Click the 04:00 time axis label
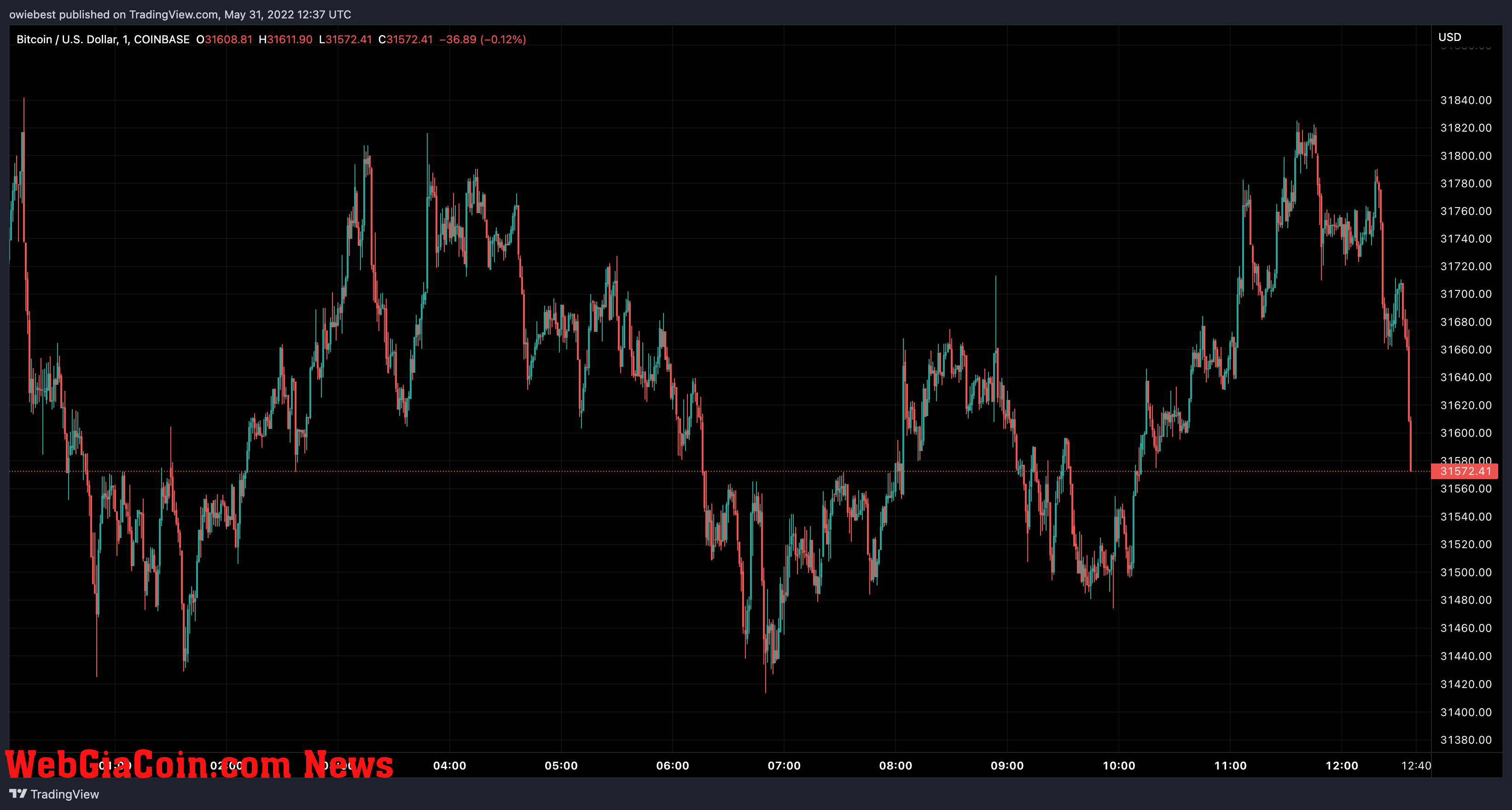This screenshot has height=810, width=1512. (x=450, y=765)
